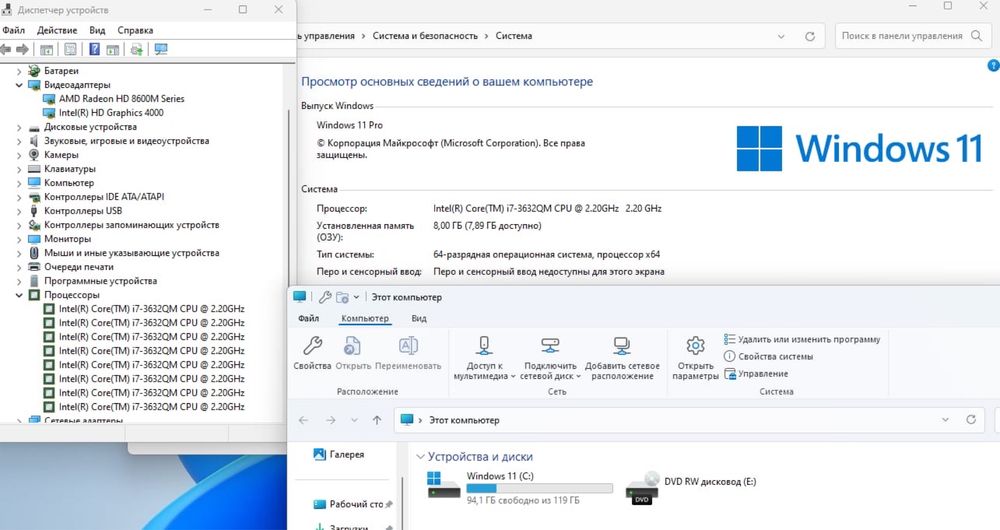Click the refresh icon in Control Panel address bar
This screenshot has width=1000, height=530.
pos(810,36)
